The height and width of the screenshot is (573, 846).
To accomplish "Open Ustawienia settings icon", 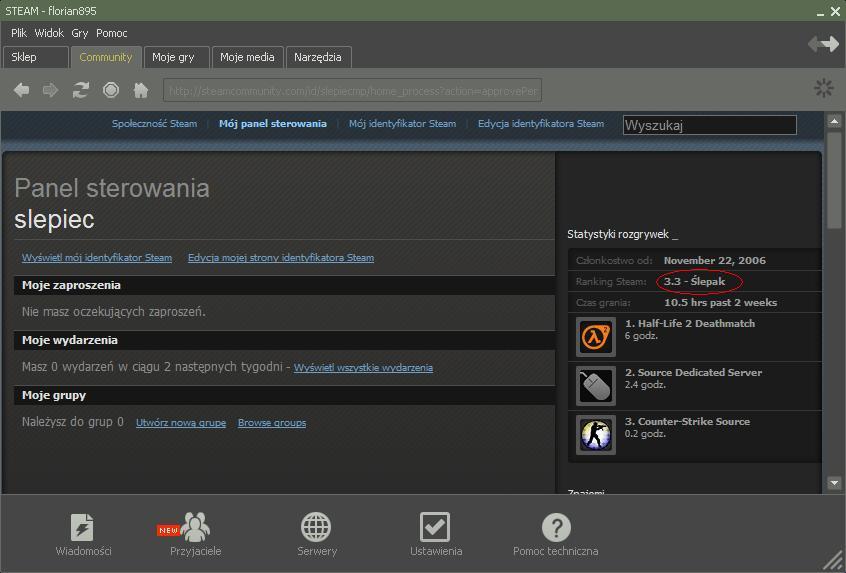I will click(435, 527).
